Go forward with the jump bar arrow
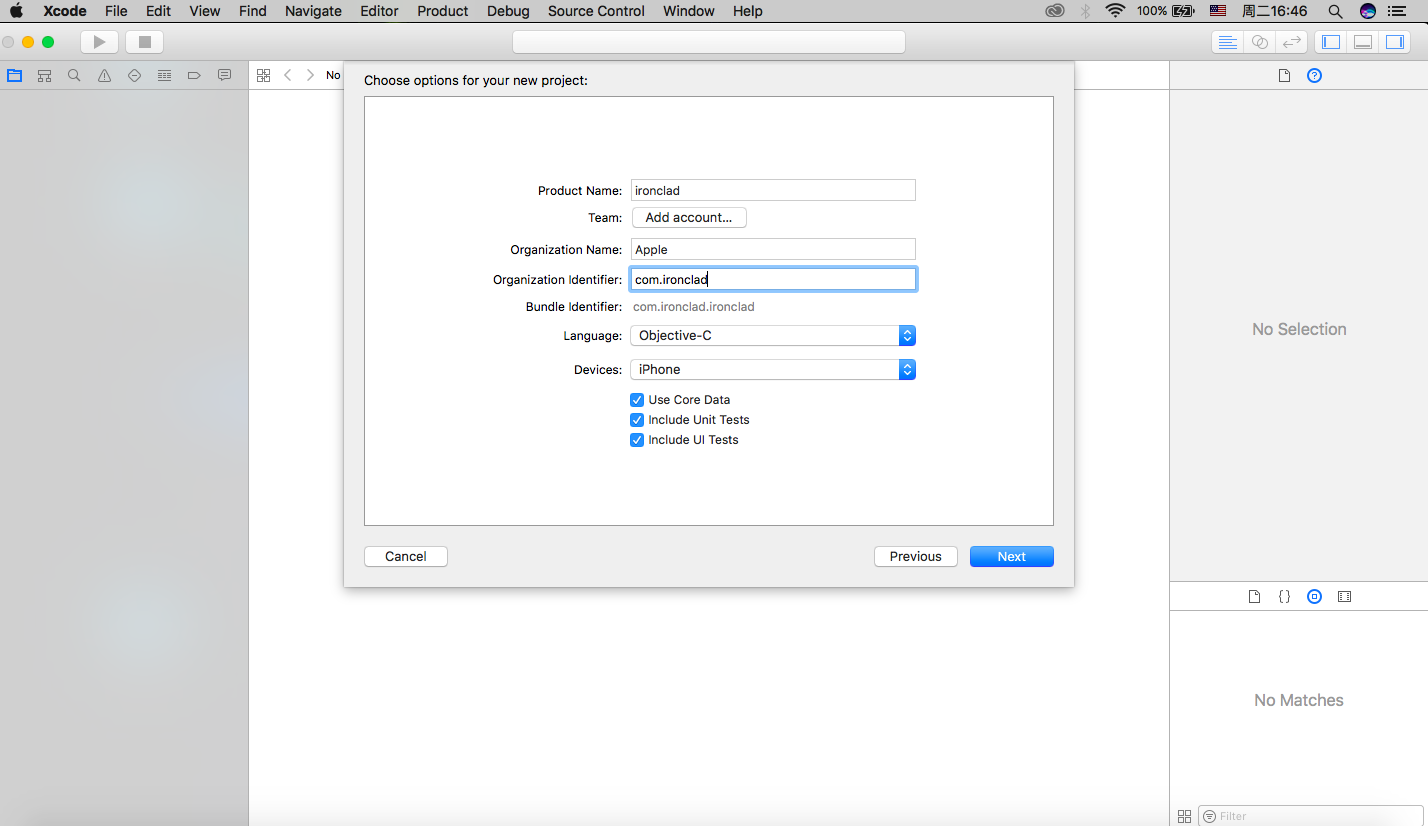1428x826 pixels. click(x=310, y=75)
